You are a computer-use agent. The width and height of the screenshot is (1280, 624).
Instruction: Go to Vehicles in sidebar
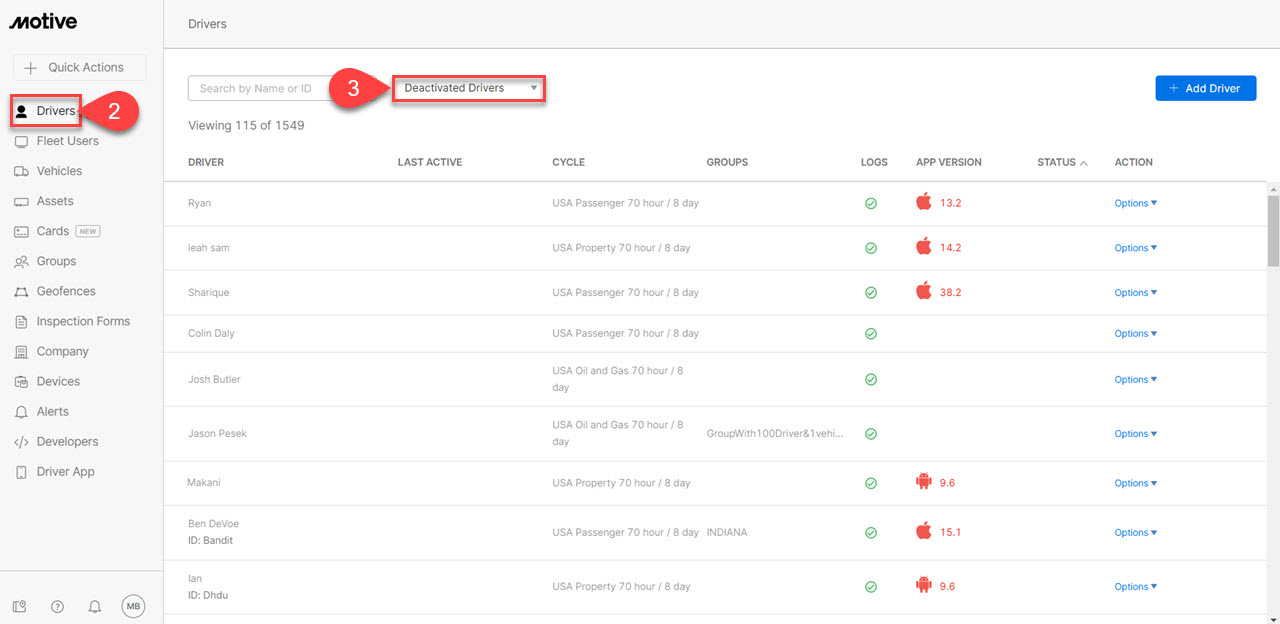pos(59,171)
